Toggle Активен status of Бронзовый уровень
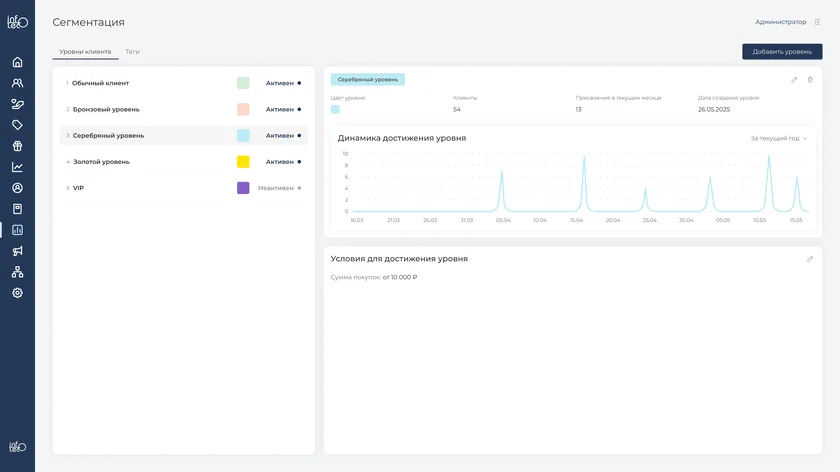The height and width of the screenshot is (472, 840). tap(283, 109)
